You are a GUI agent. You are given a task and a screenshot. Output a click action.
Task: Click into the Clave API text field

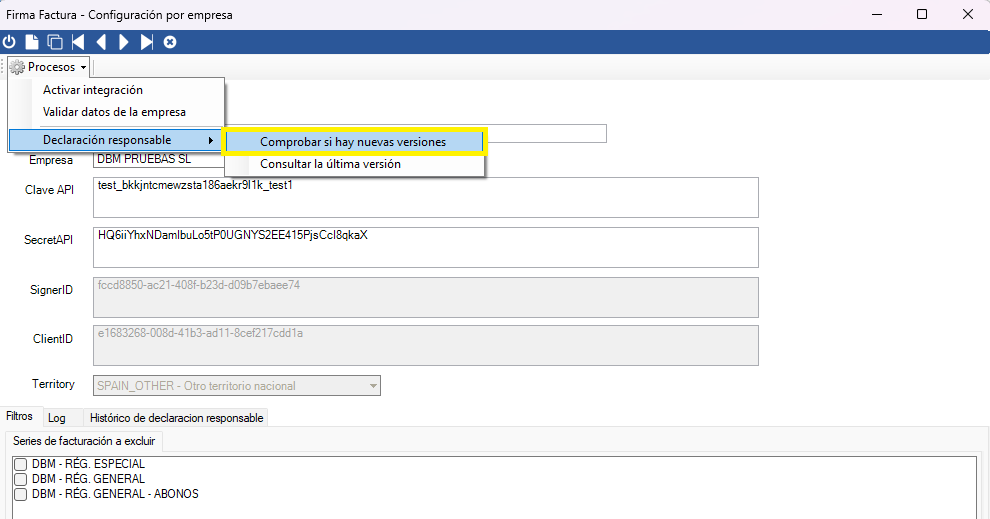[425, 197]
